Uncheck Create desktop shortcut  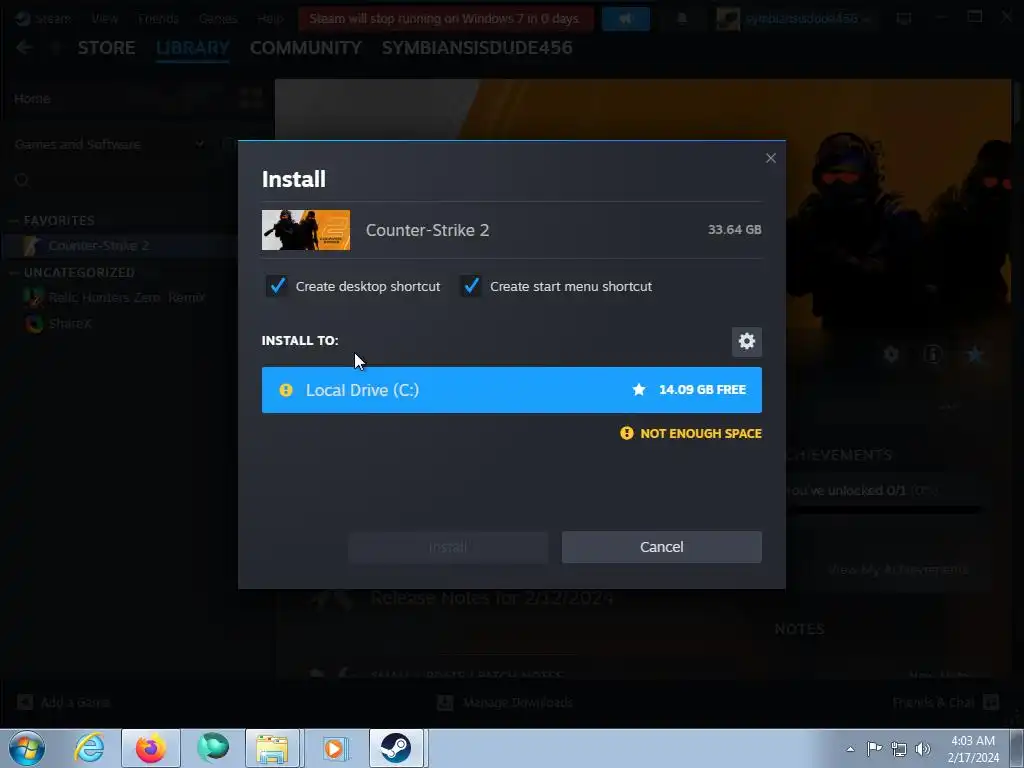pyautogui.click(x=277, y=286)
